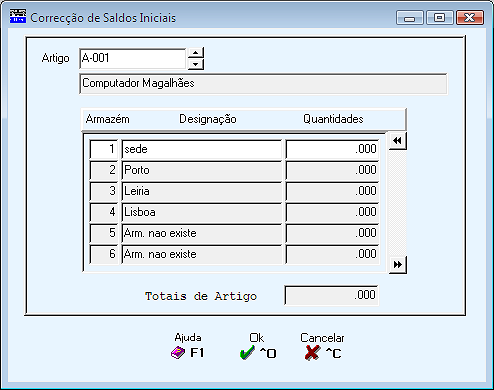Advance rows with fast-forward arrows button
The image size is (494, 390).
[398, 265]
